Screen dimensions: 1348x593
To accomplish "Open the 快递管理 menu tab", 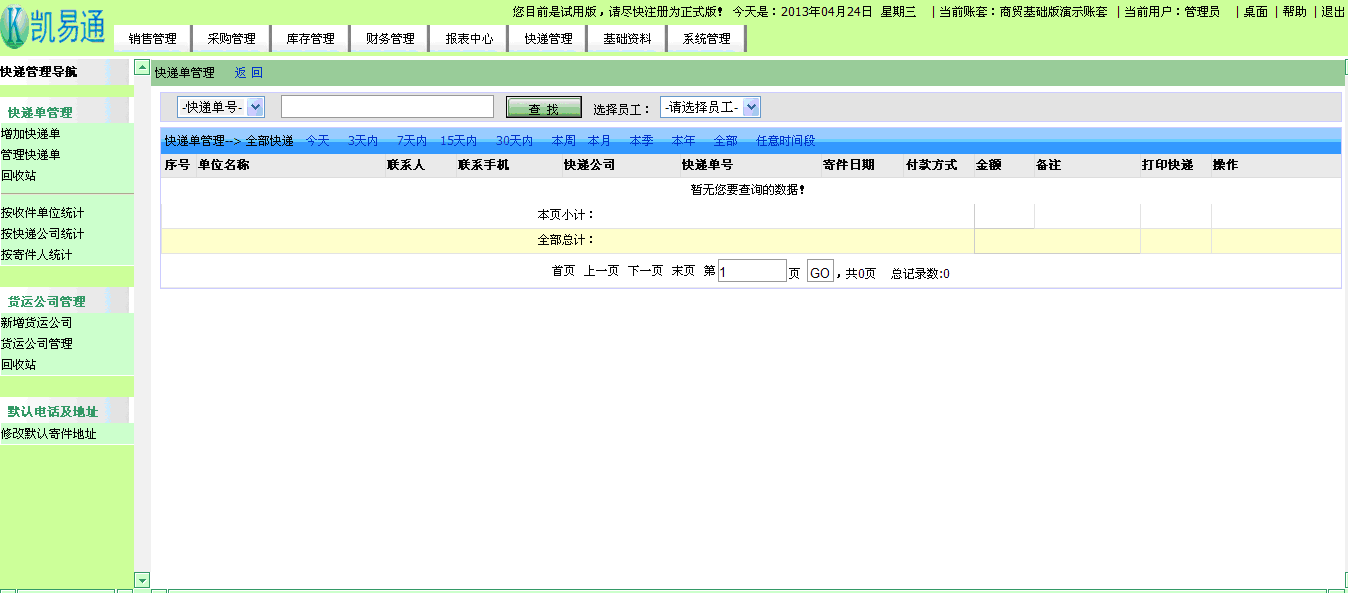I will point(548,39).
